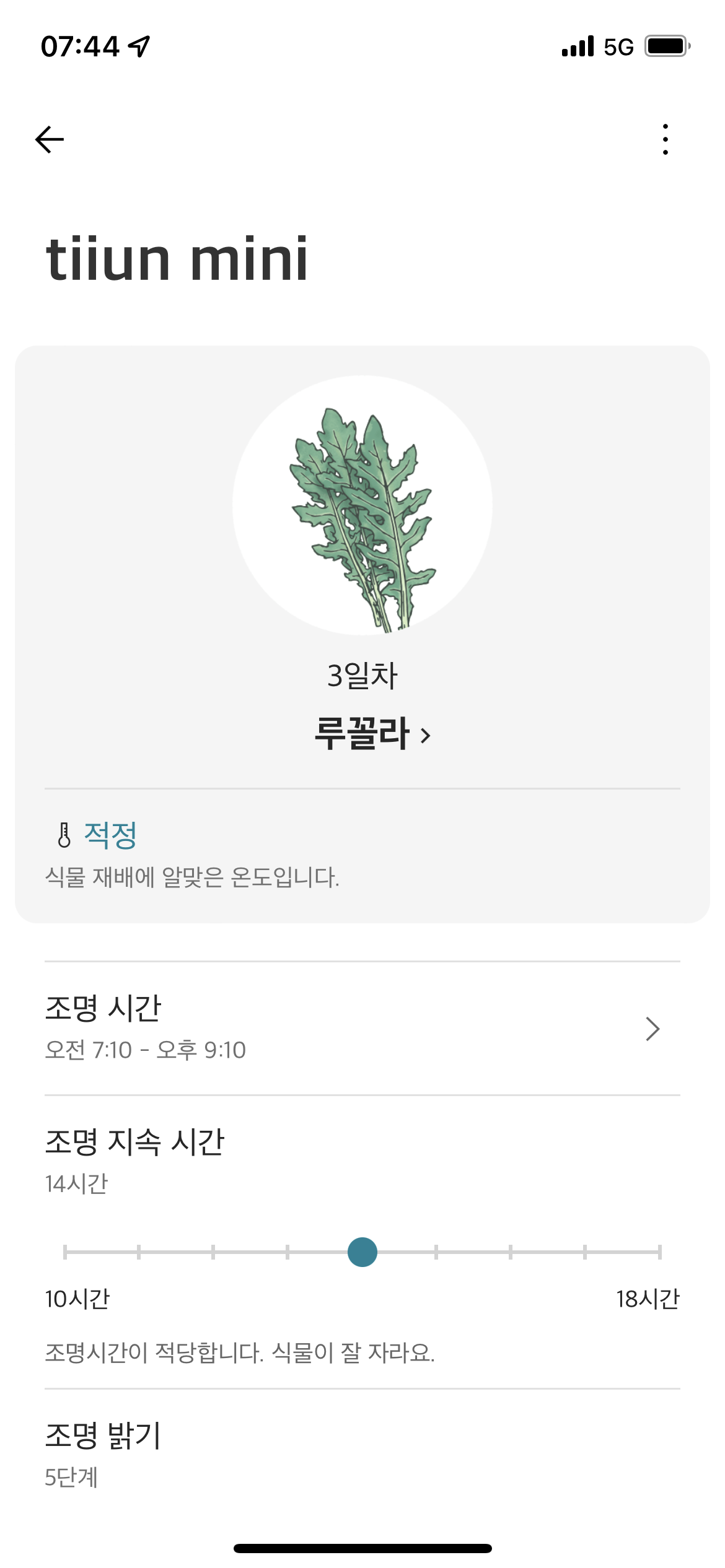
Task: Expand the chevron next to 루꼴라
Action: click(x=426, y=736)
